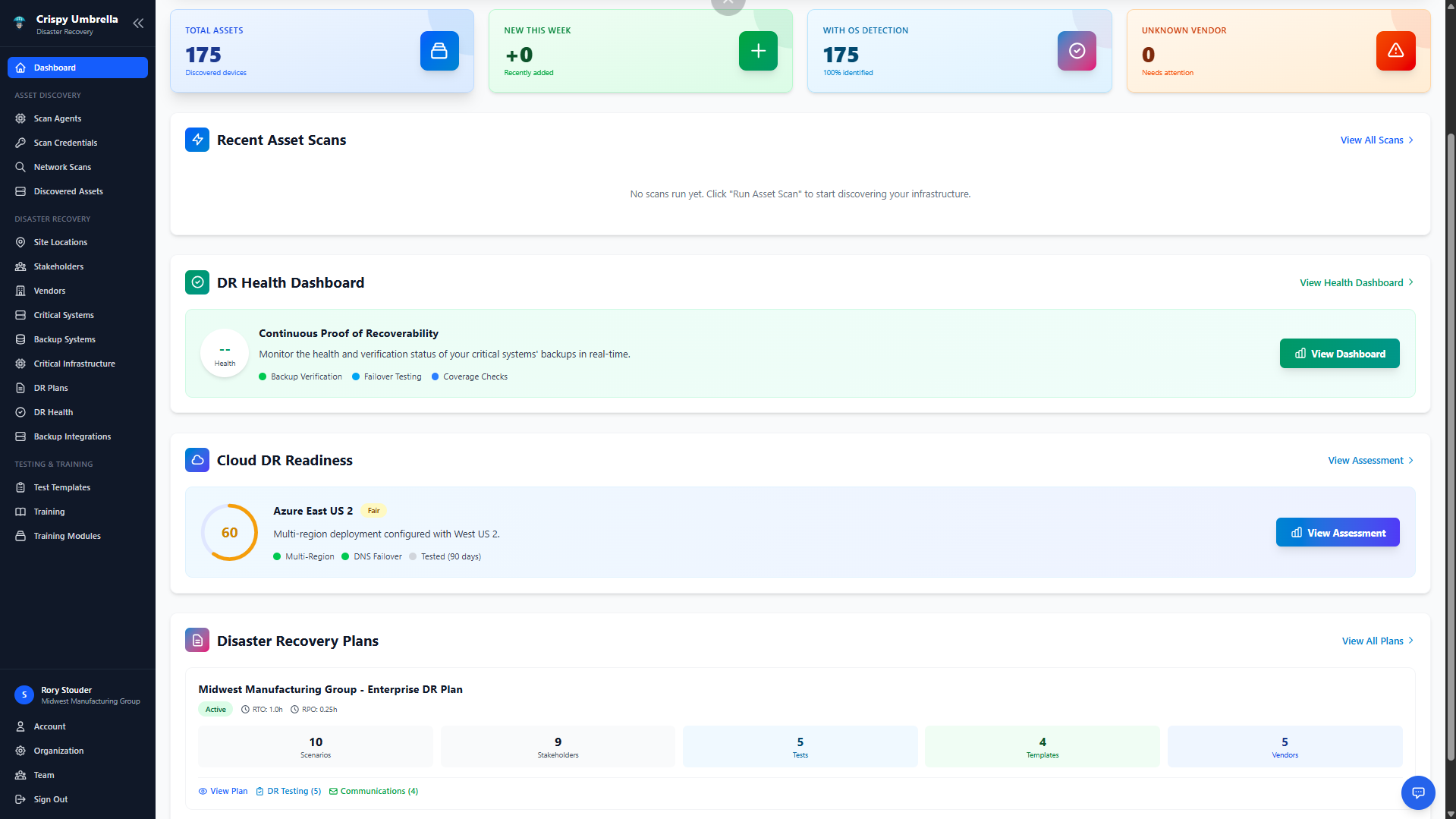Image resolution: width=1456 pixels, height=819 pixels.
Task: Click the 60 readiness score ring
Action: pyautogui.click(x=229, y=532)
